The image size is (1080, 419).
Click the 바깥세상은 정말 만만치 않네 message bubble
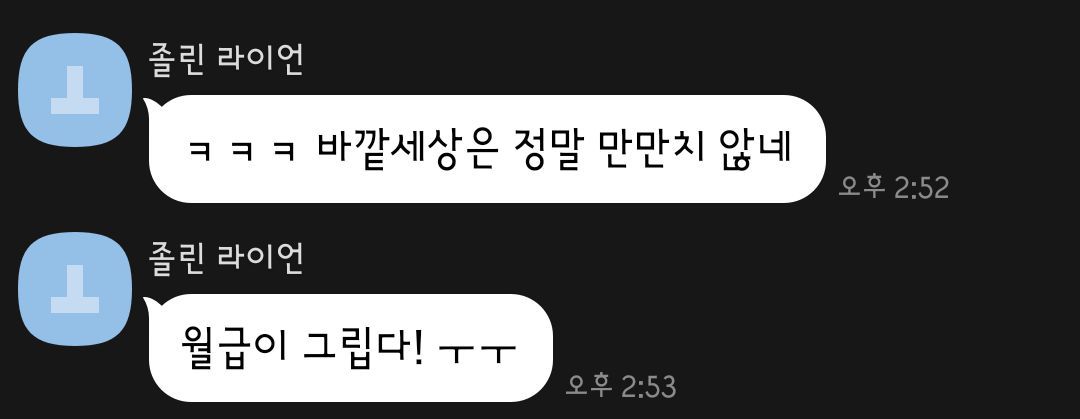pyautogui.click(x=487, y=149)
